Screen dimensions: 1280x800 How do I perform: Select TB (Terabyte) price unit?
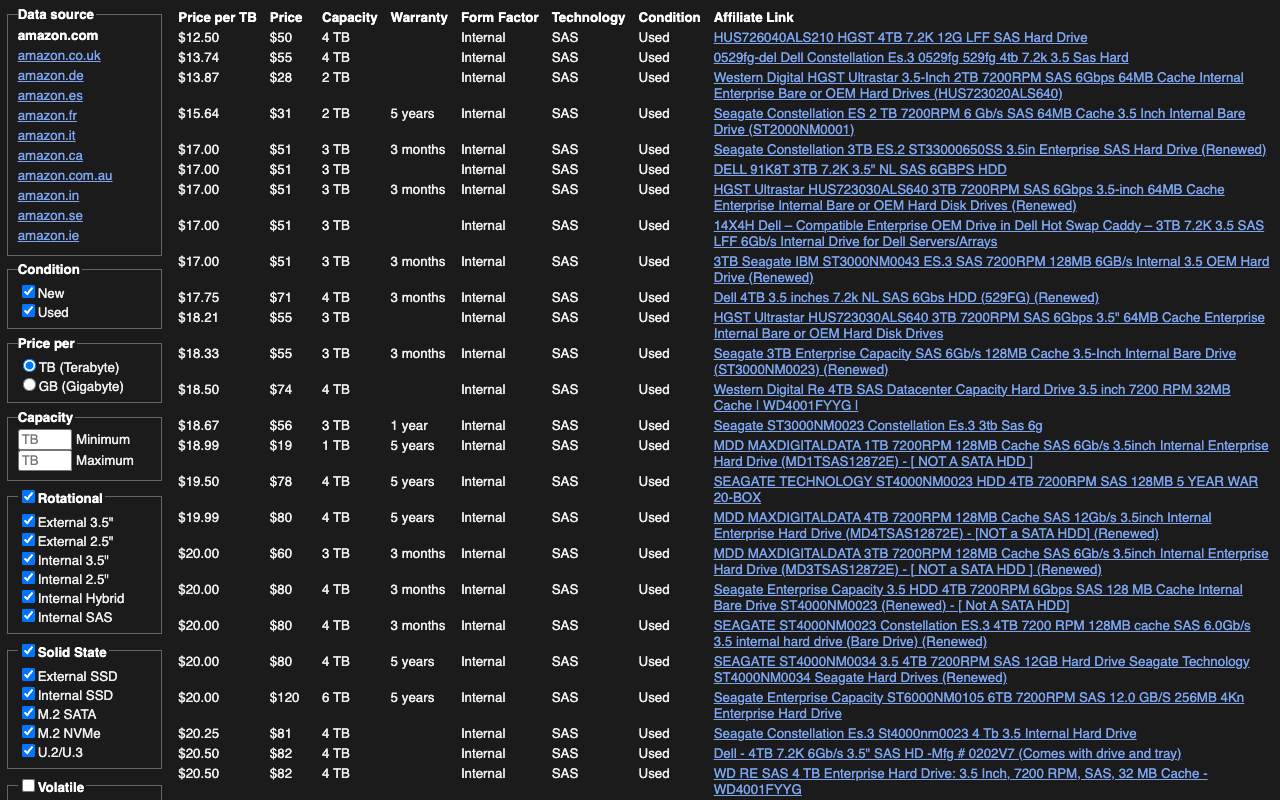pyautogui.click(x=29, y=366)
